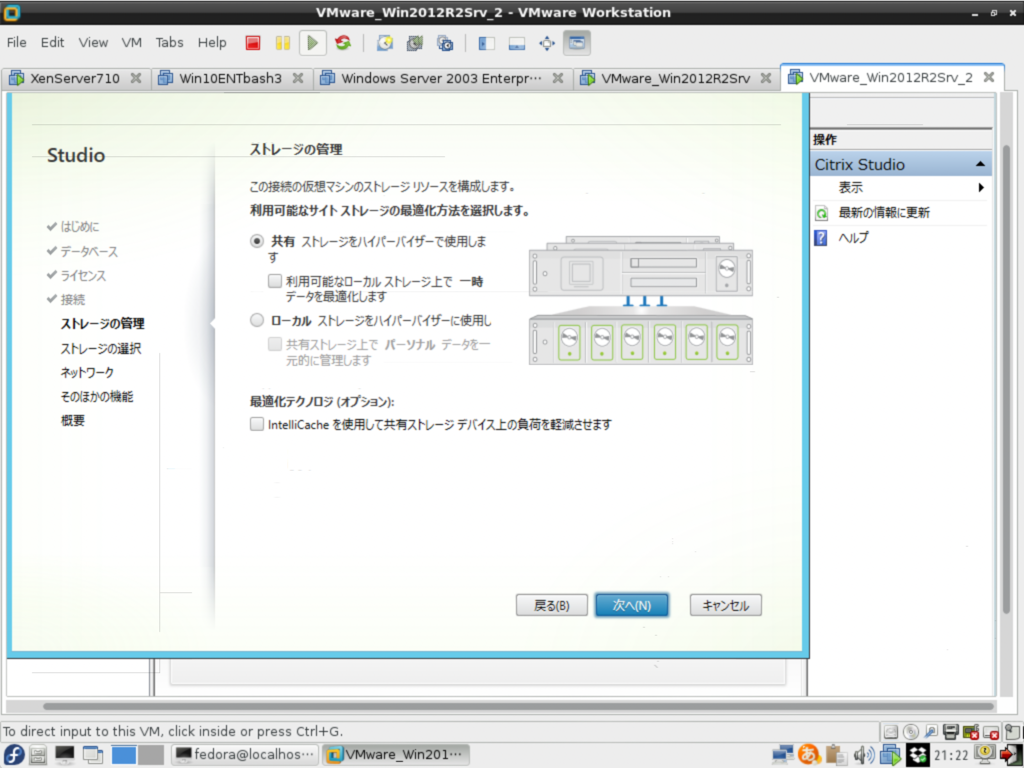Collapse the Citrix Studio actions header
Image resolution: width=1024 pixels, height=768 pixels.
(x=980, y=165)
